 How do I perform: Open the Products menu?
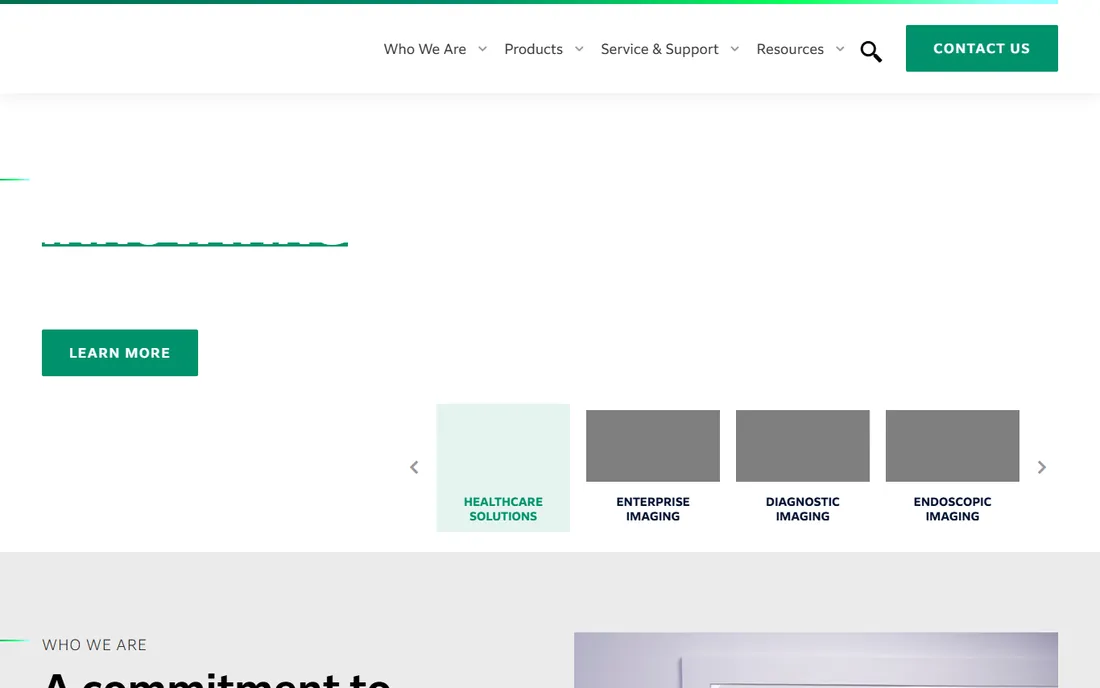point(533,49)
